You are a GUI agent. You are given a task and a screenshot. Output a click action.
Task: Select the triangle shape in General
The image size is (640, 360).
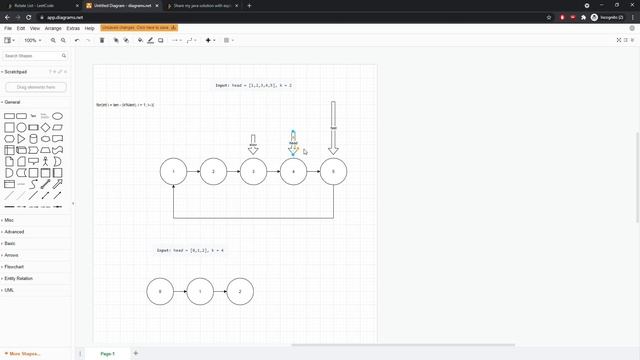tap(21, 139)
